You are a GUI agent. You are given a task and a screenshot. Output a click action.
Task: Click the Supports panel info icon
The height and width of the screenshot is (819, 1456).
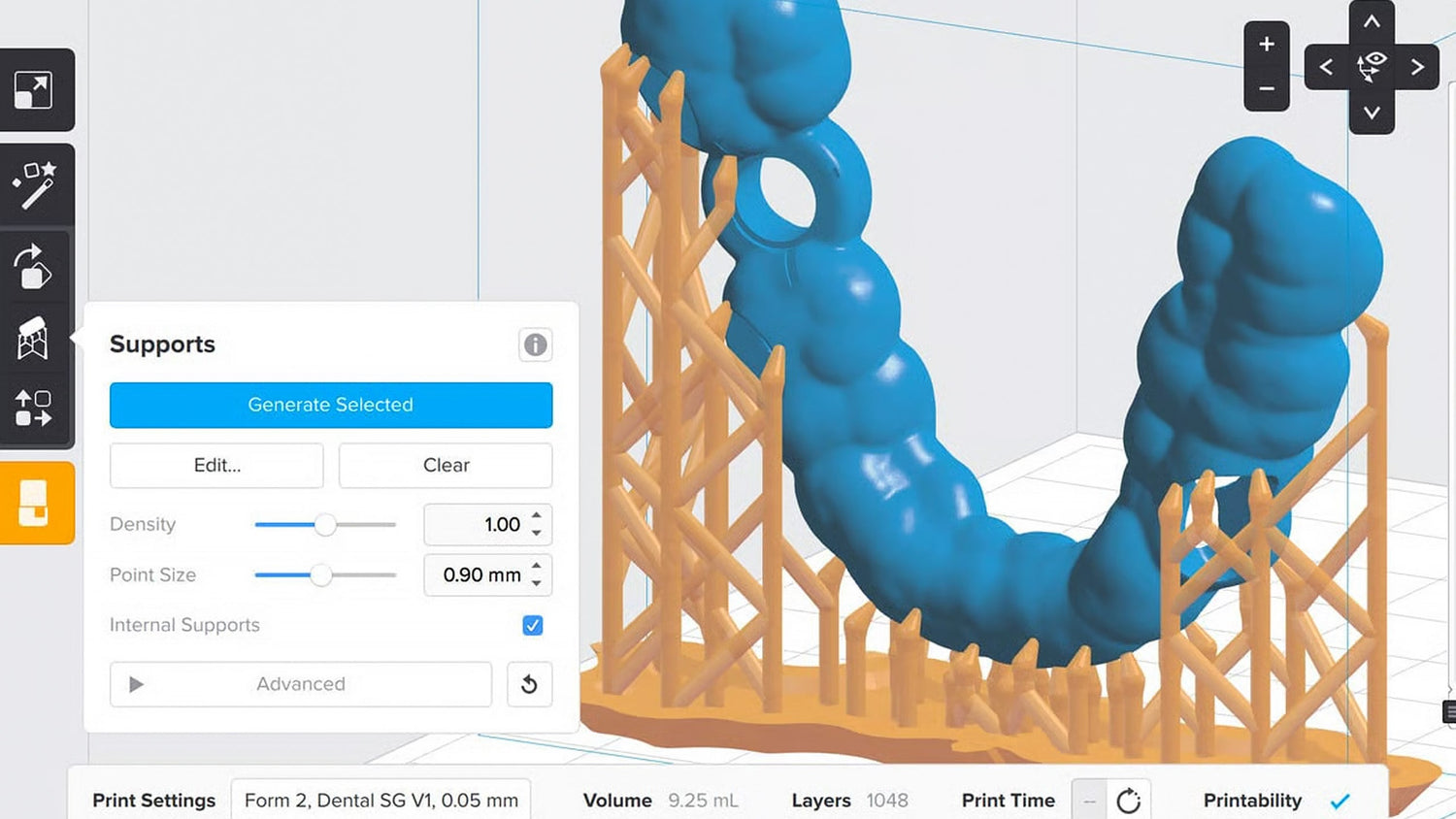[x=535, y=344]
